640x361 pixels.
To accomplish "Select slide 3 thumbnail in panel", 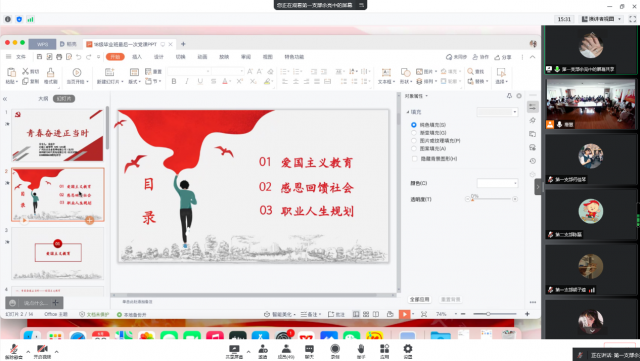I will click(58, 253).
